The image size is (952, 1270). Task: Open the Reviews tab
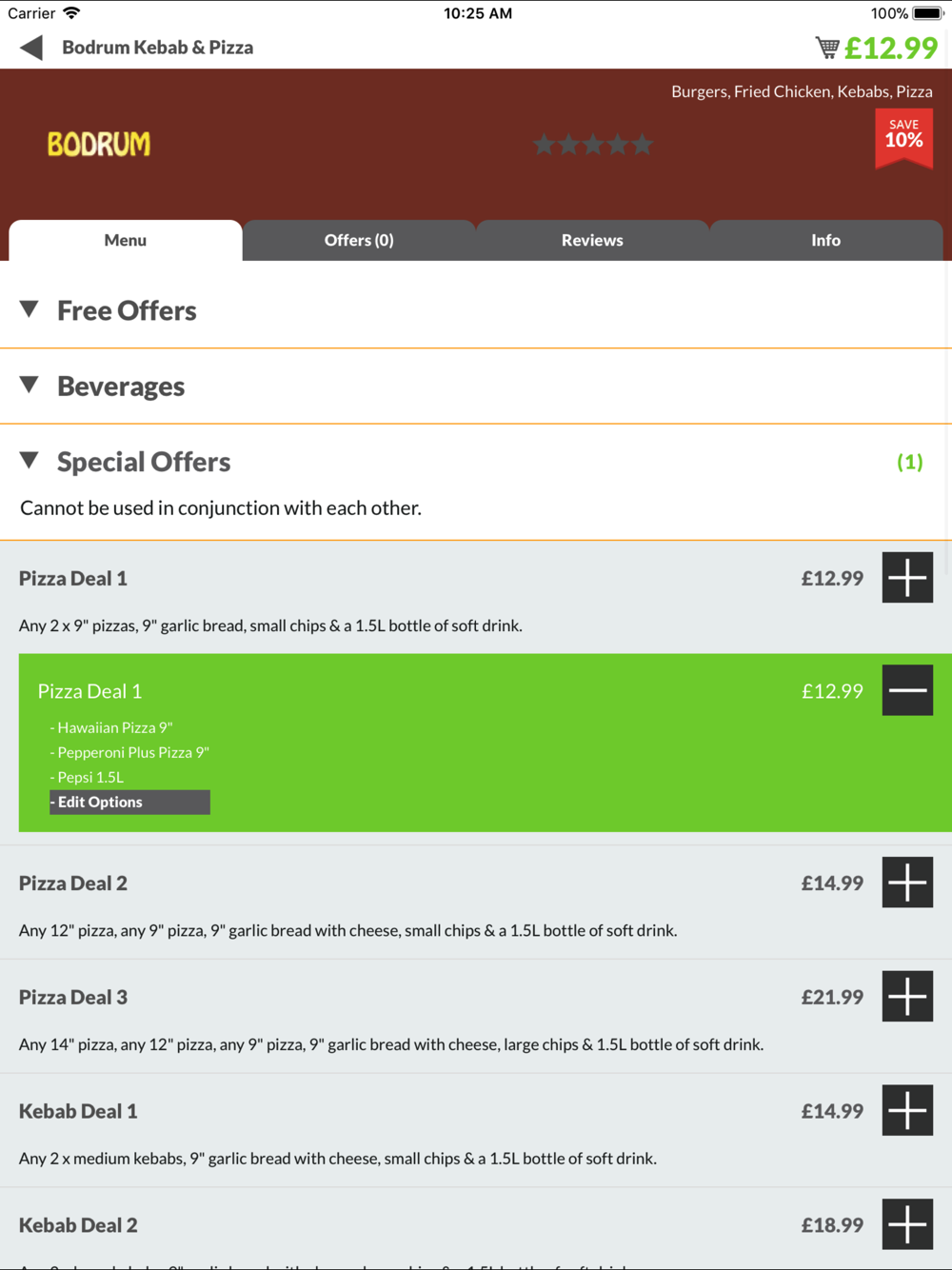(x=592, y=240)
